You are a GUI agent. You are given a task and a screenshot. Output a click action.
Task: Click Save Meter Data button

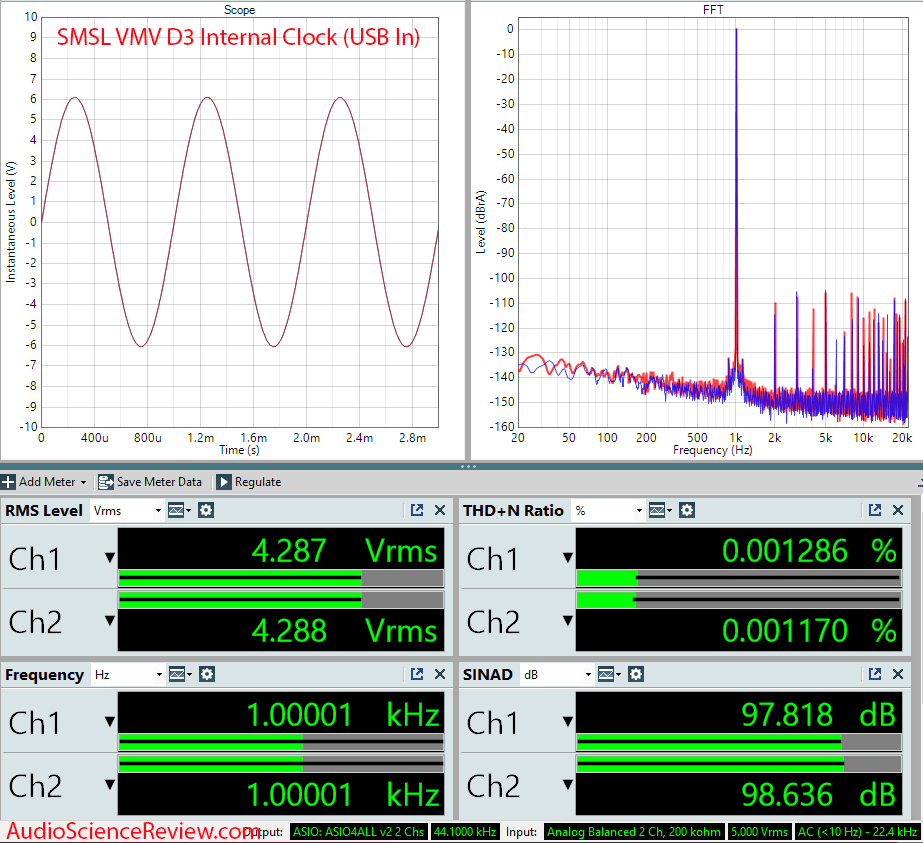(x=150, y=482)
